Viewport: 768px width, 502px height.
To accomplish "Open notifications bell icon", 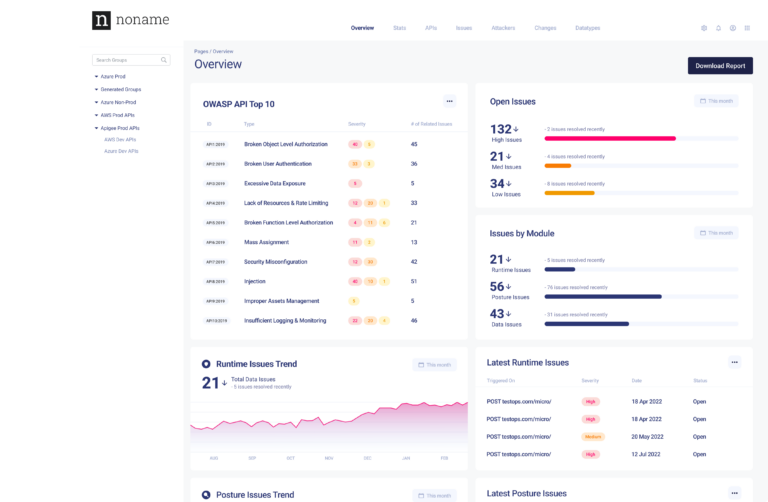I will coord(718,28).
